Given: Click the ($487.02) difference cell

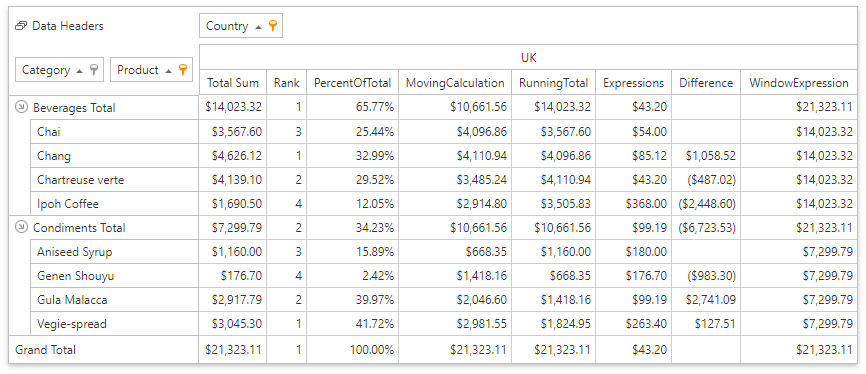Looking at the screenshot, I should [x=706, y=180].
